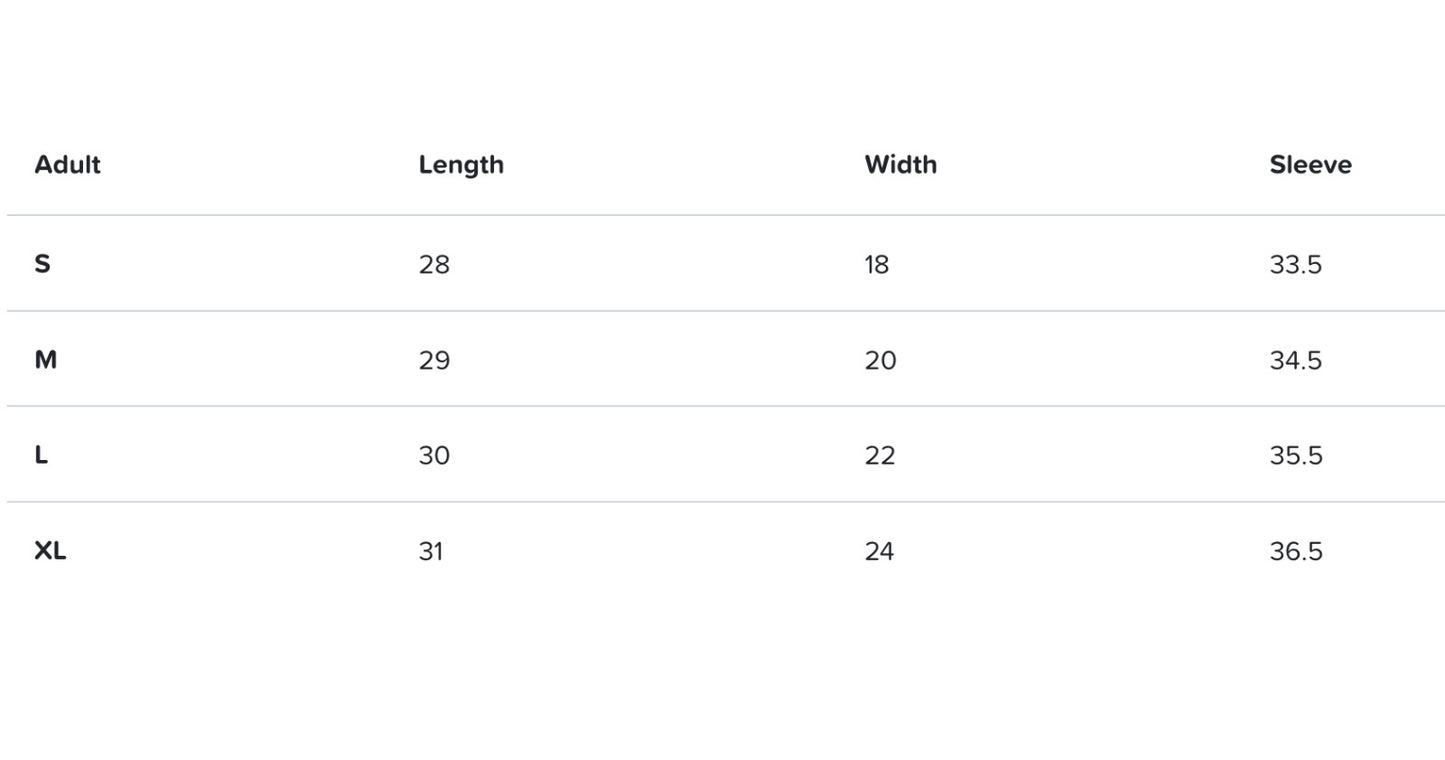Click width value 24 for size XL
The height and width of the screenshot is (760, 1445).
tap(879, 552)
